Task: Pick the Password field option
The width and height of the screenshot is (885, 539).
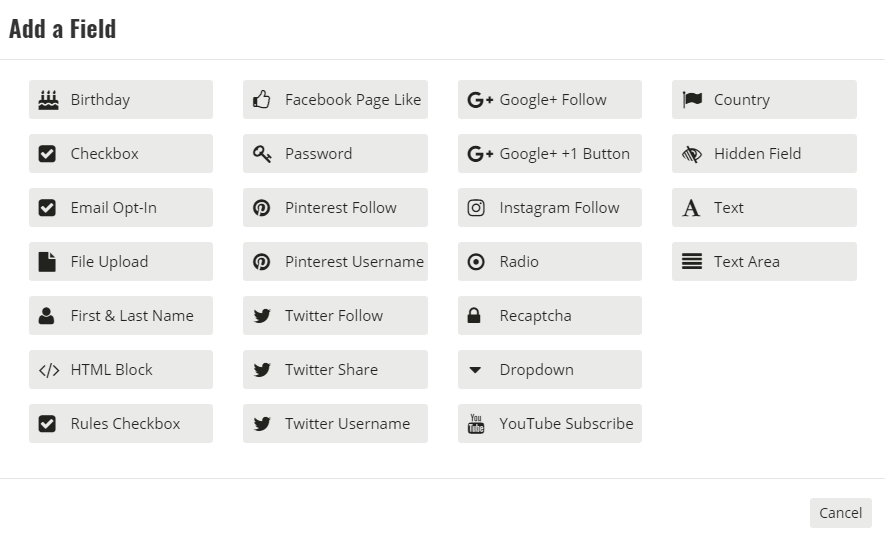Action: tap(335, 154)
